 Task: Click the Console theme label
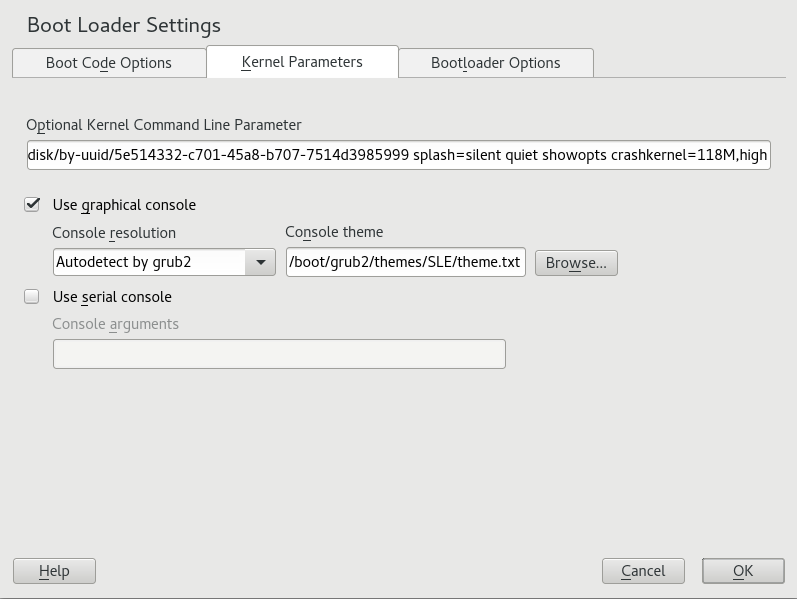click(x=334, y=232)
